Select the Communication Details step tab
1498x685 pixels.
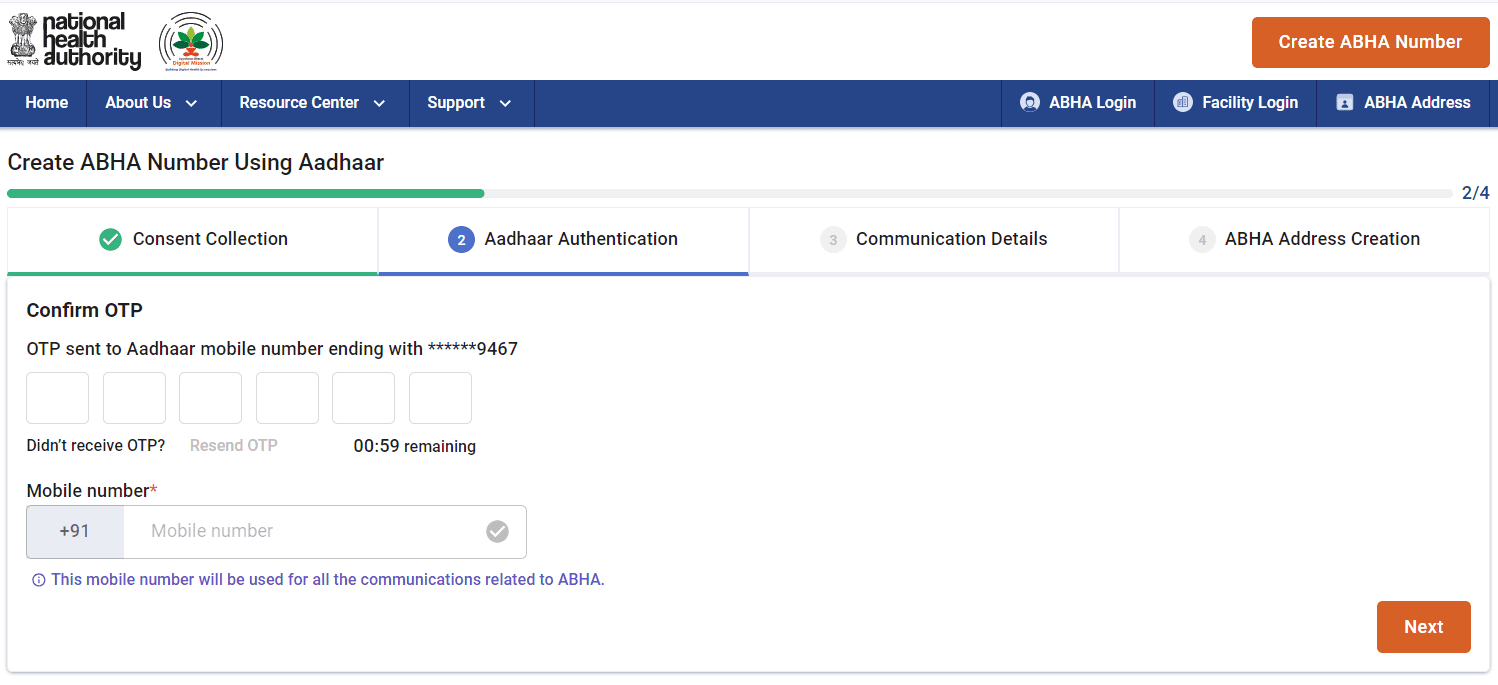pos(933,239)
